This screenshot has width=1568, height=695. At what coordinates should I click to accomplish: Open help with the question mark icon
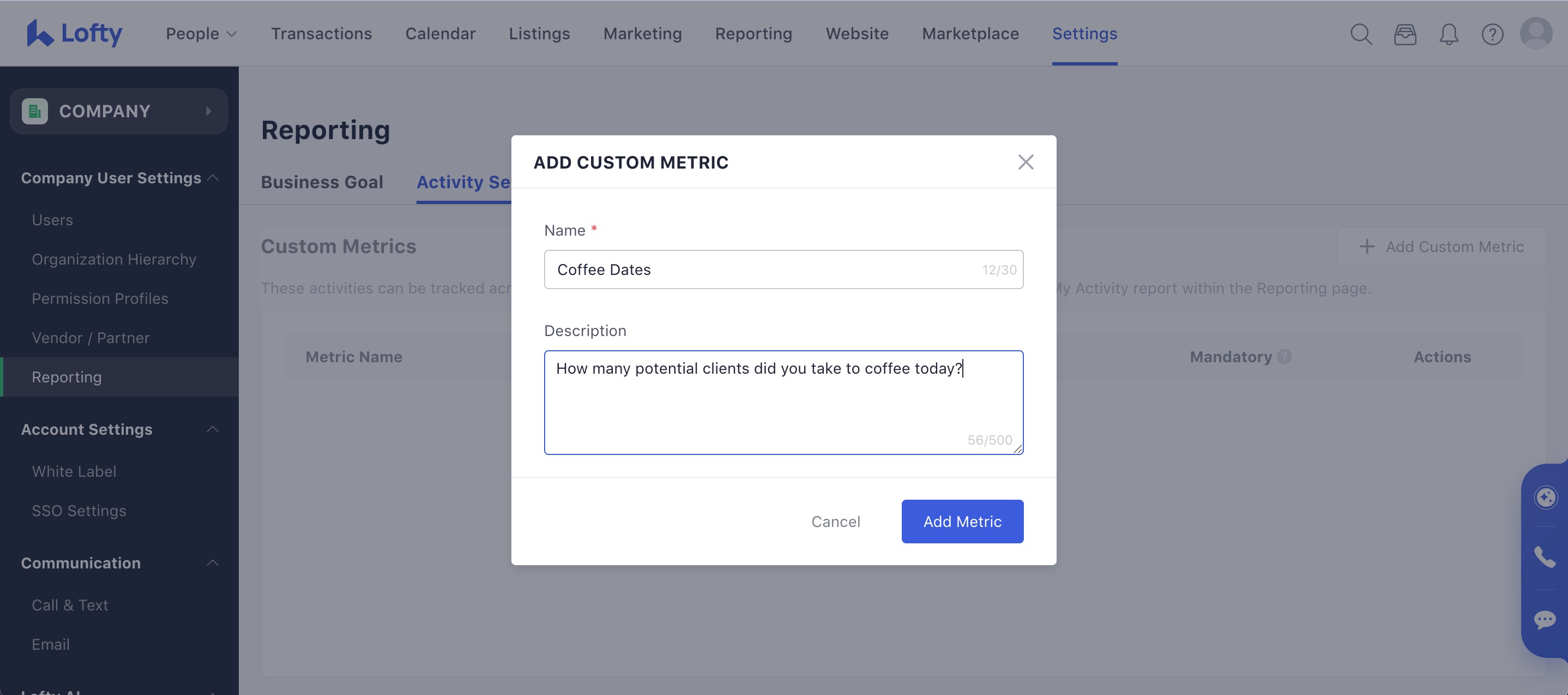1493,35
